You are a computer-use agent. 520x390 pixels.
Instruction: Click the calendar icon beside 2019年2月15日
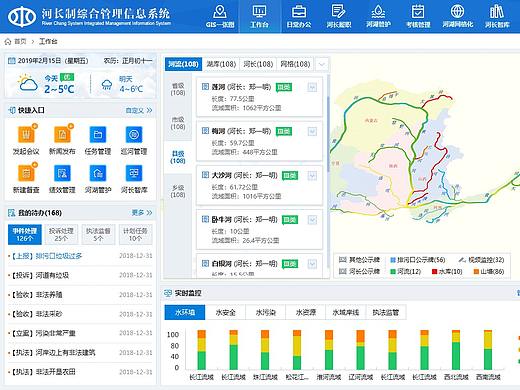pyautogui.click(x=12, y=61)
